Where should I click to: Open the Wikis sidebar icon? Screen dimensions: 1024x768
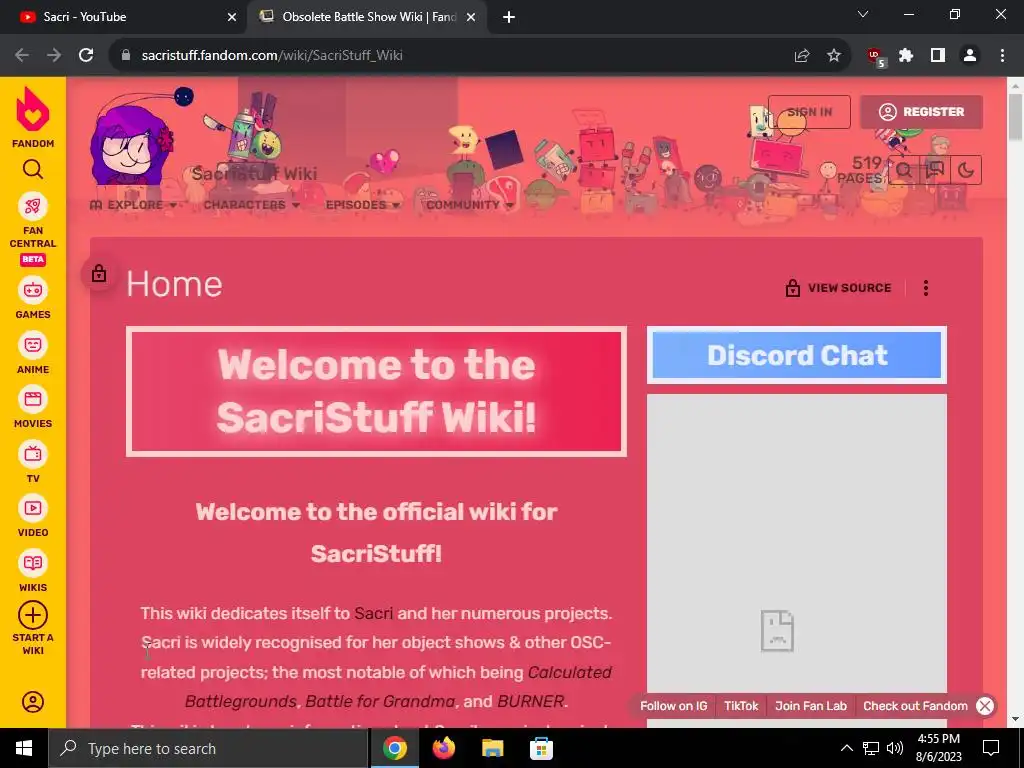33,563
